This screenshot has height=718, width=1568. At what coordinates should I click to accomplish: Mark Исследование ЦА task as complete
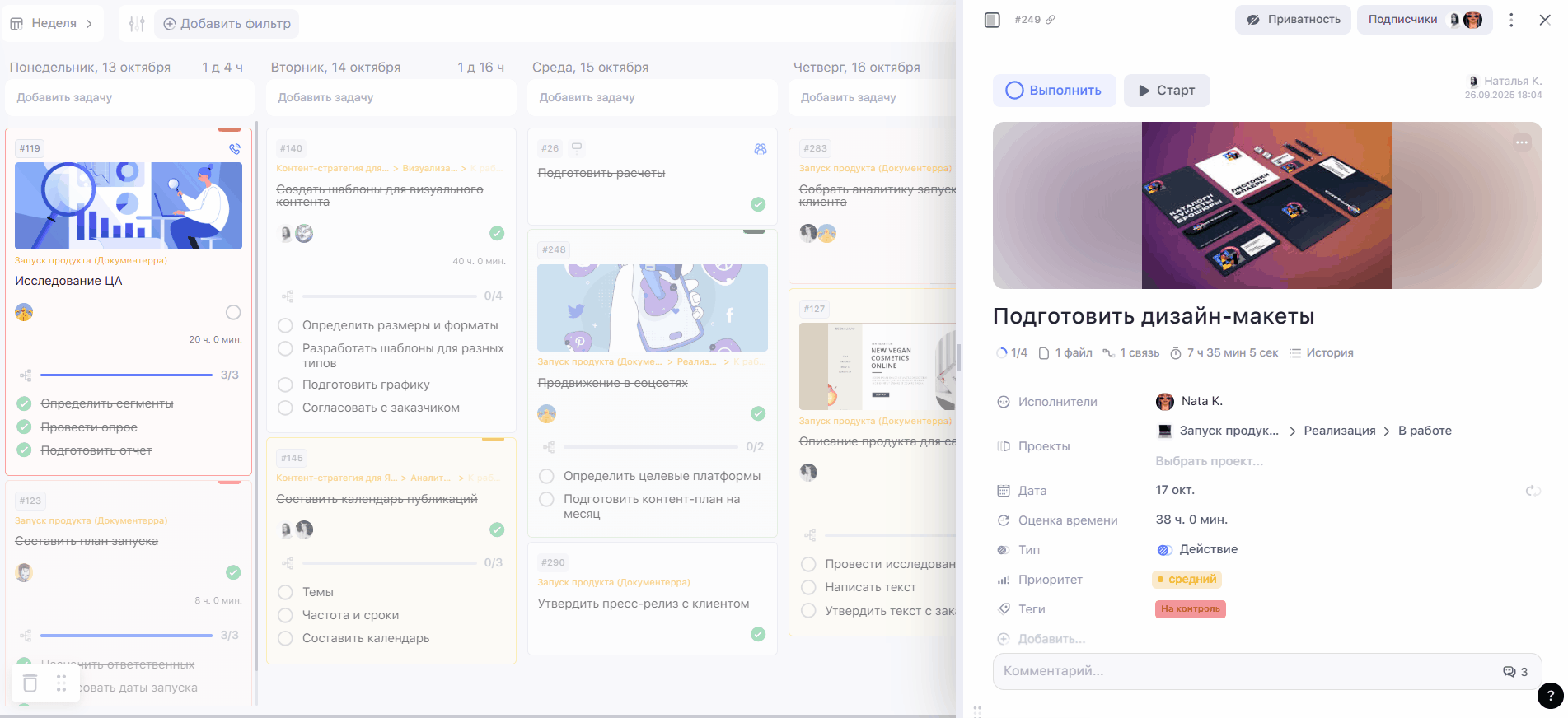coord(233,312)
